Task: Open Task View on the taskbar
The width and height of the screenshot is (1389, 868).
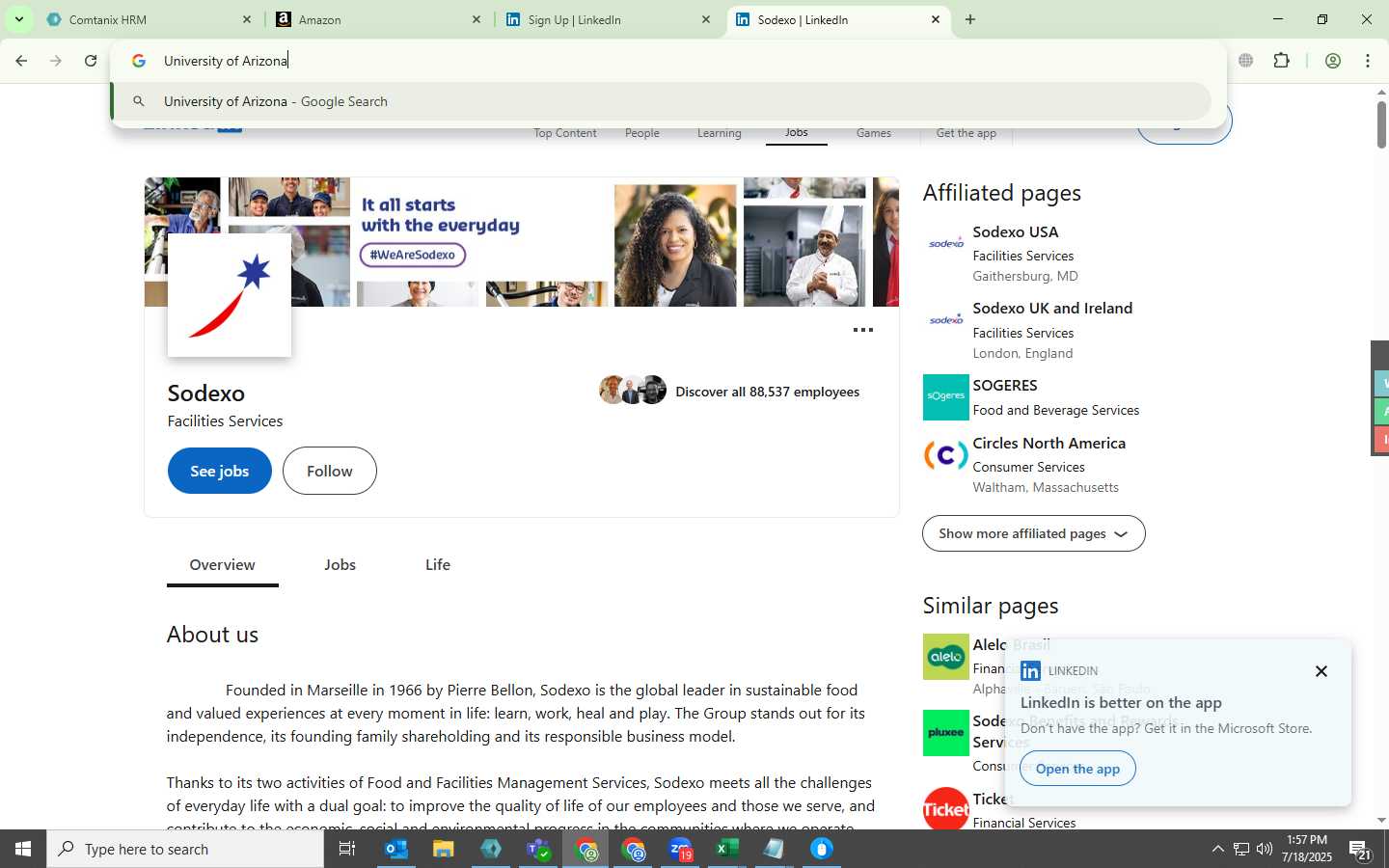Action: click(347, 849)
